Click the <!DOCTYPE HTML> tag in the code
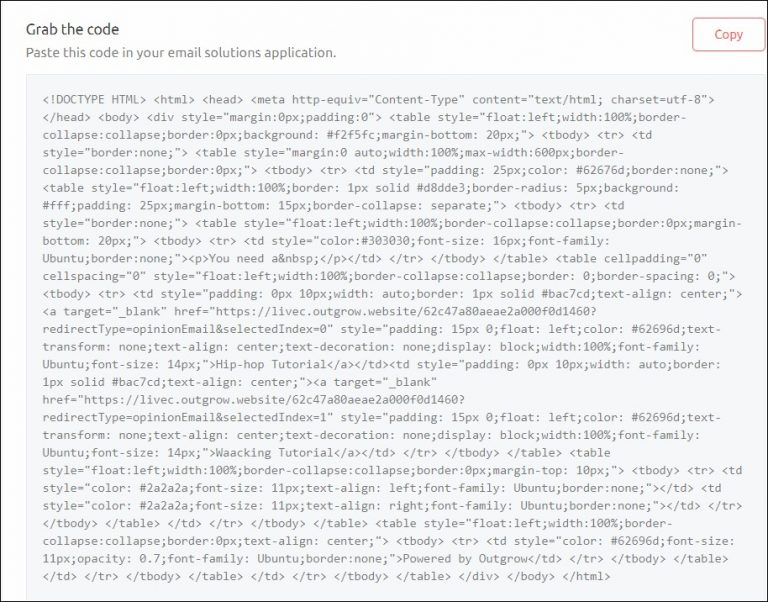 pos(95,99)
